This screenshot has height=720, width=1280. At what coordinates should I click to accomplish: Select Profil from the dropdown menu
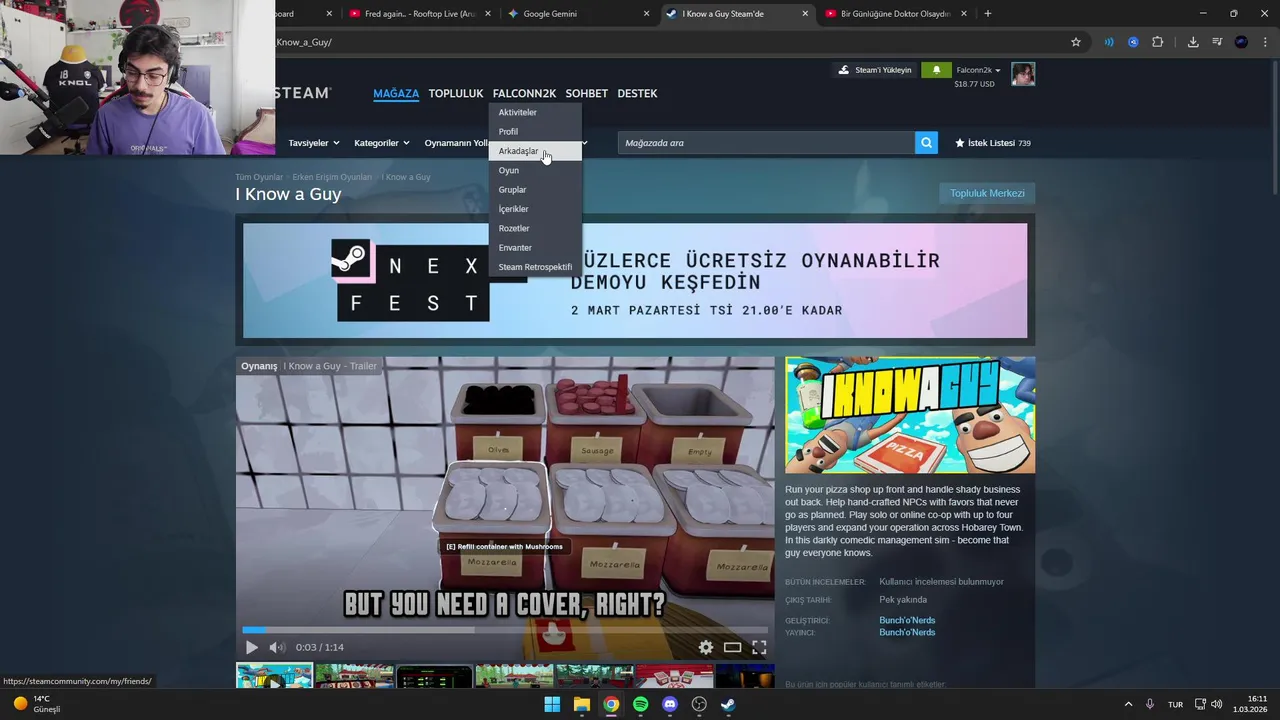click(x=535, y=132)
